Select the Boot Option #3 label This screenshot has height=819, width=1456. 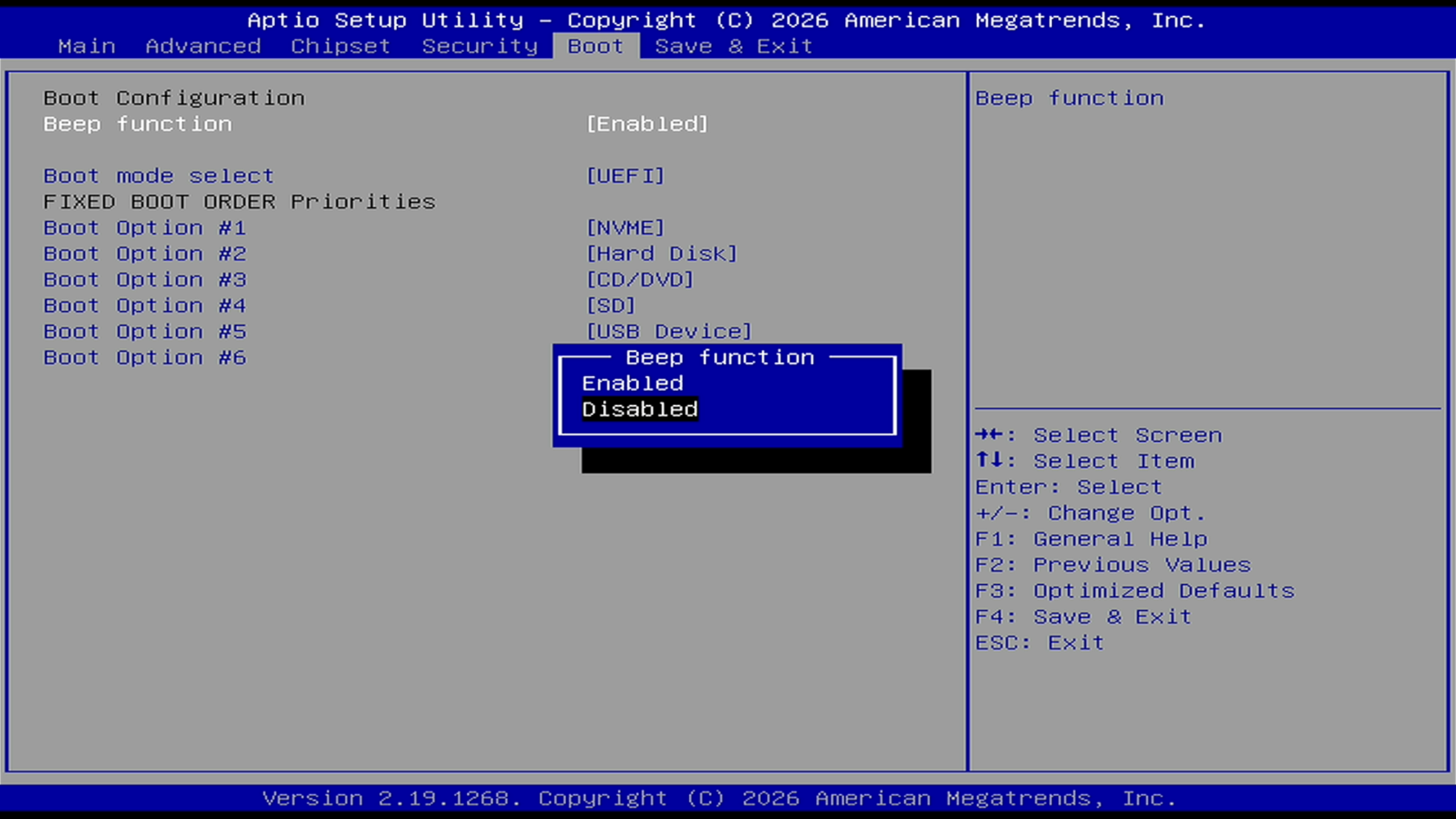[145, 280]
